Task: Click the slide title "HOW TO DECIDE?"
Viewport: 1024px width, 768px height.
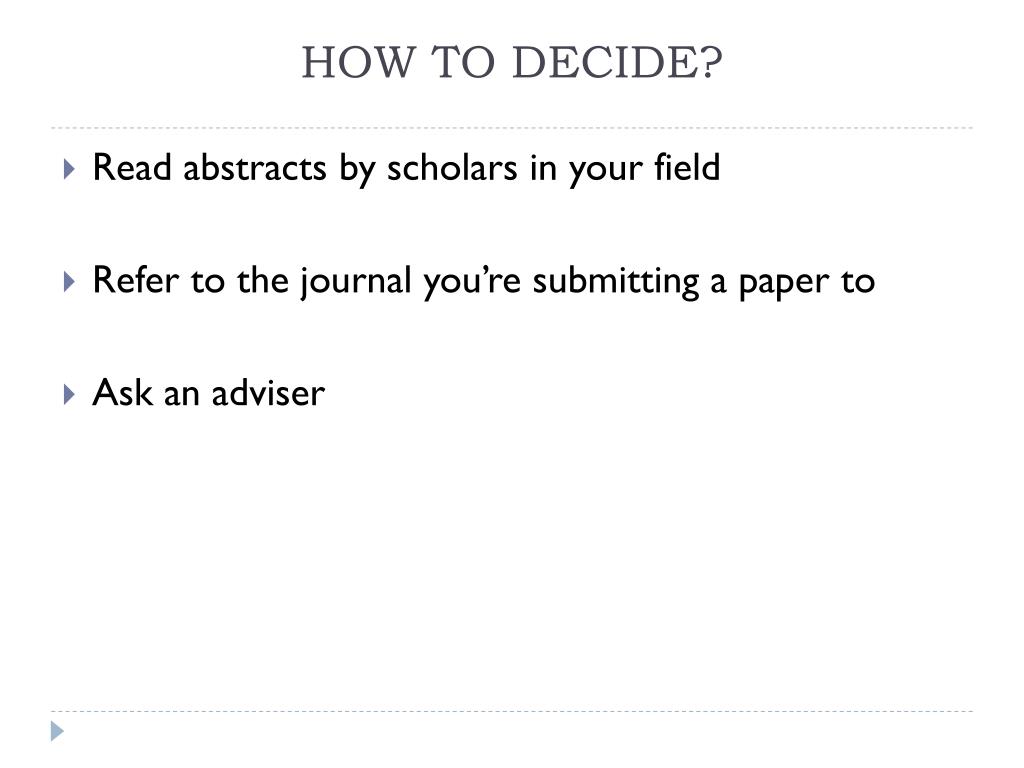Action: tap(511, 65)
